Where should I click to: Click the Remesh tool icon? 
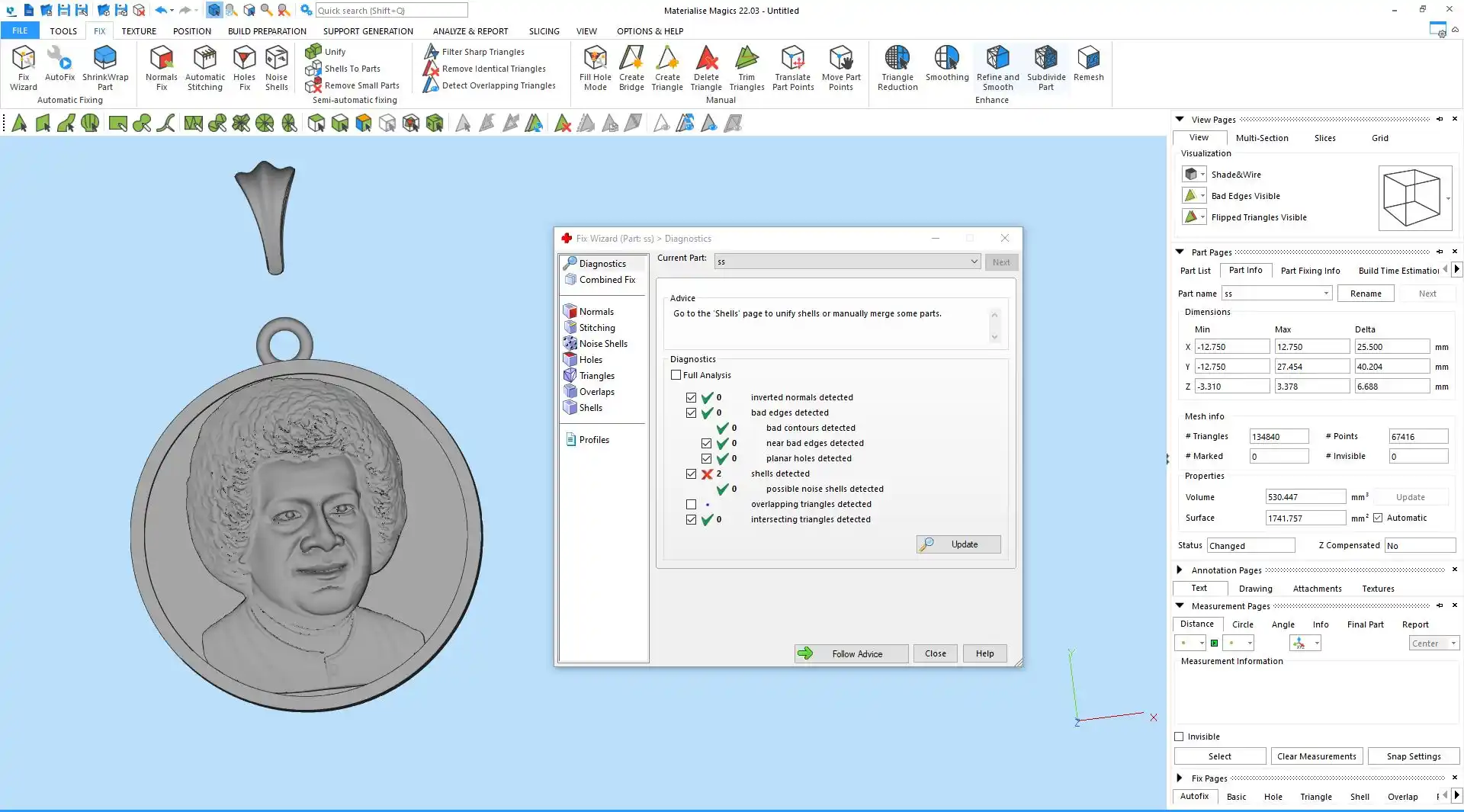click(x=1088, y=64)
